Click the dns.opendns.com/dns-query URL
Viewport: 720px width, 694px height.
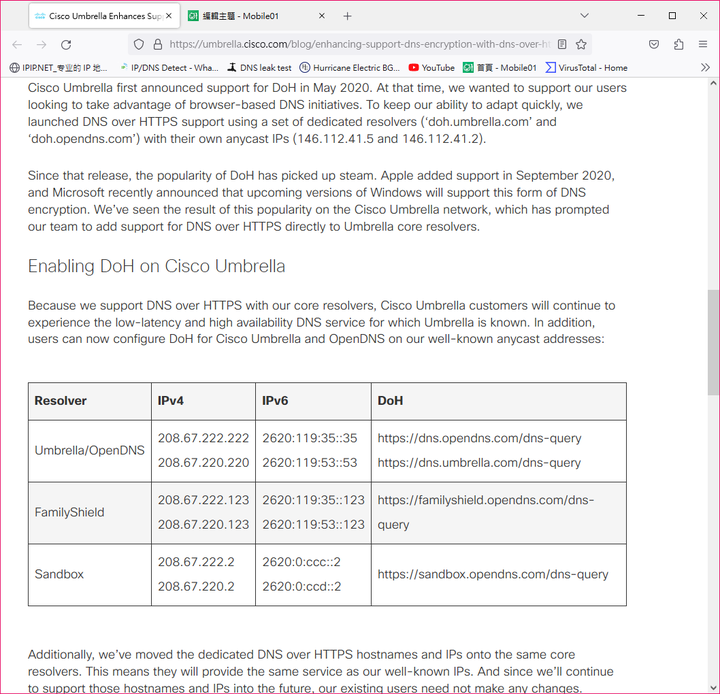(x=479, y=438)
